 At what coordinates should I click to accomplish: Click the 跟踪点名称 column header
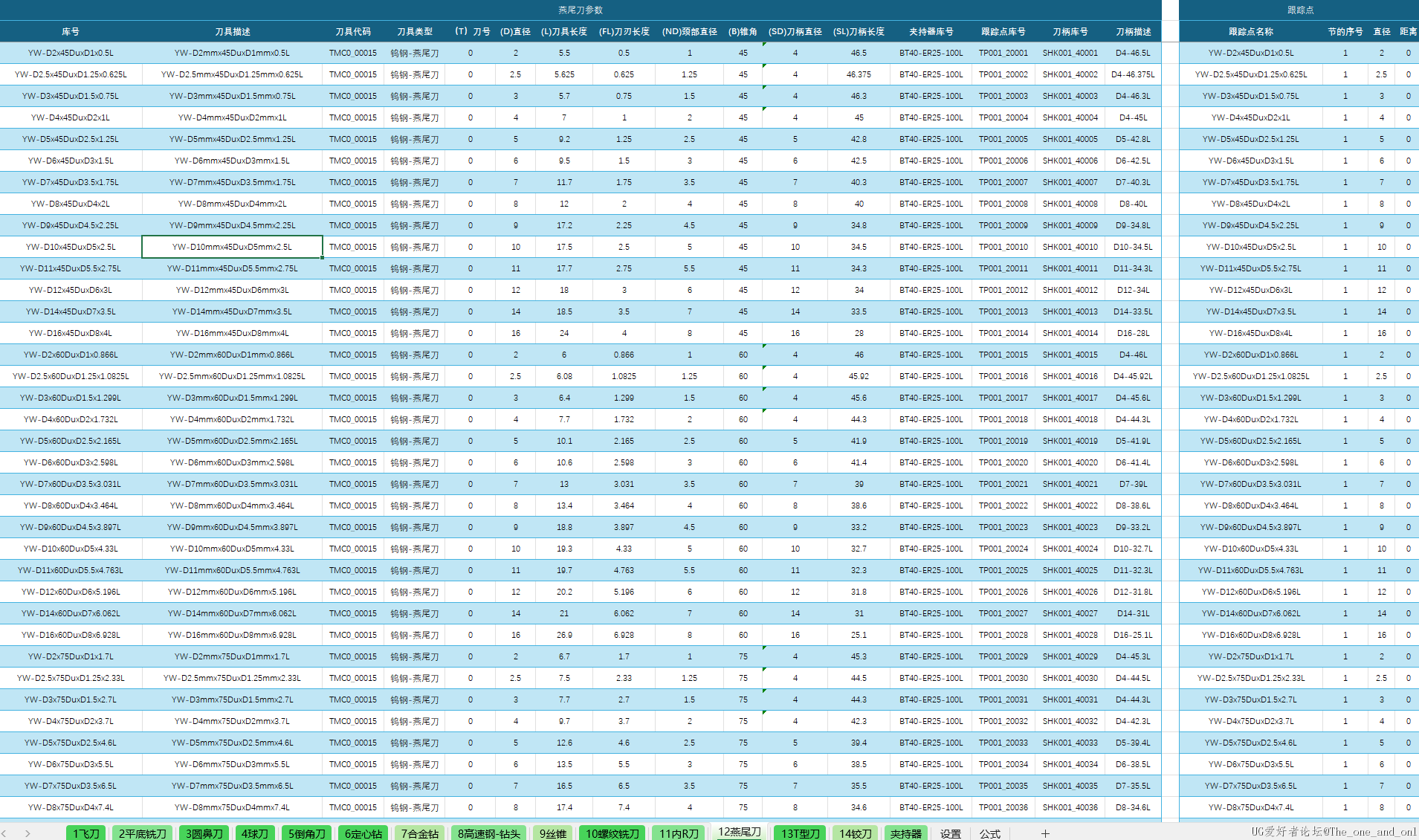coord(1251,31)
